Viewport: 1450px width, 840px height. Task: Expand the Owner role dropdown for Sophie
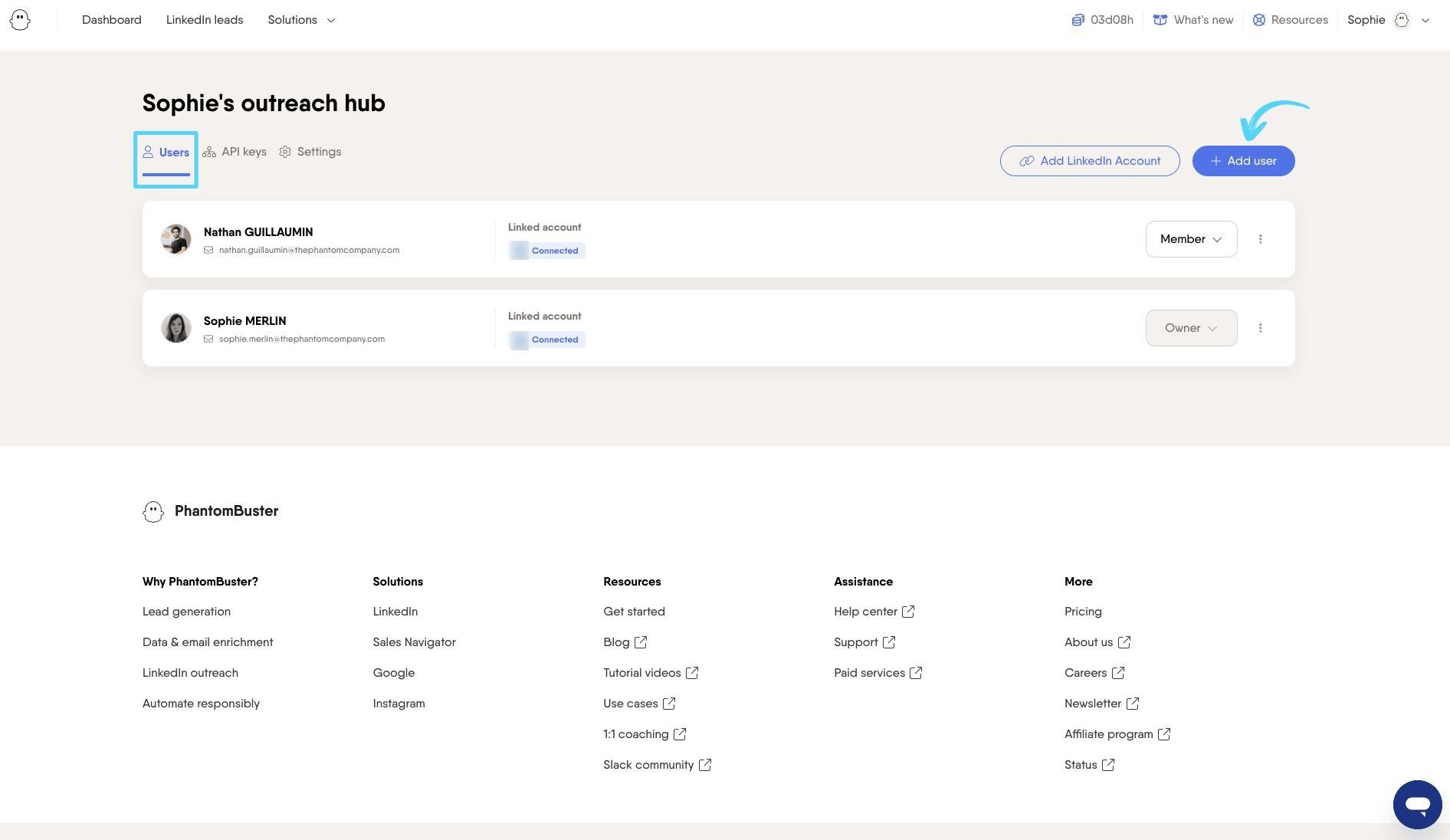tap(1191, 328)
